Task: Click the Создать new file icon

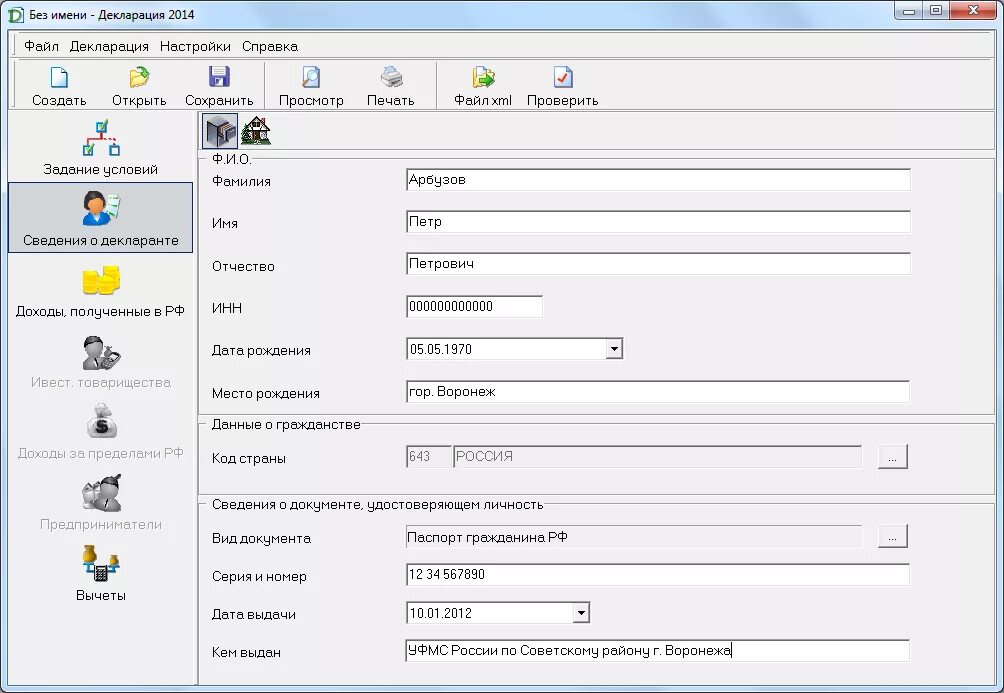Action: [59, 77]
